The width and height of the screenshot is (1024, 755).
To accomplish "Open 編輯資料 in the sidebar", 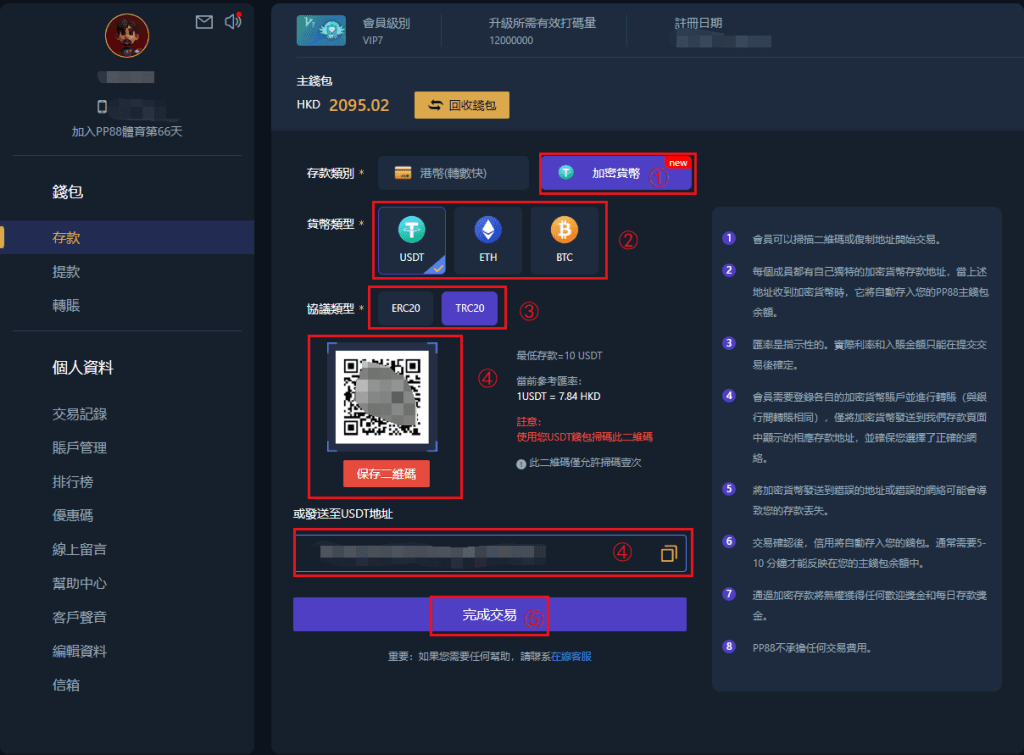I will (80, 651).
